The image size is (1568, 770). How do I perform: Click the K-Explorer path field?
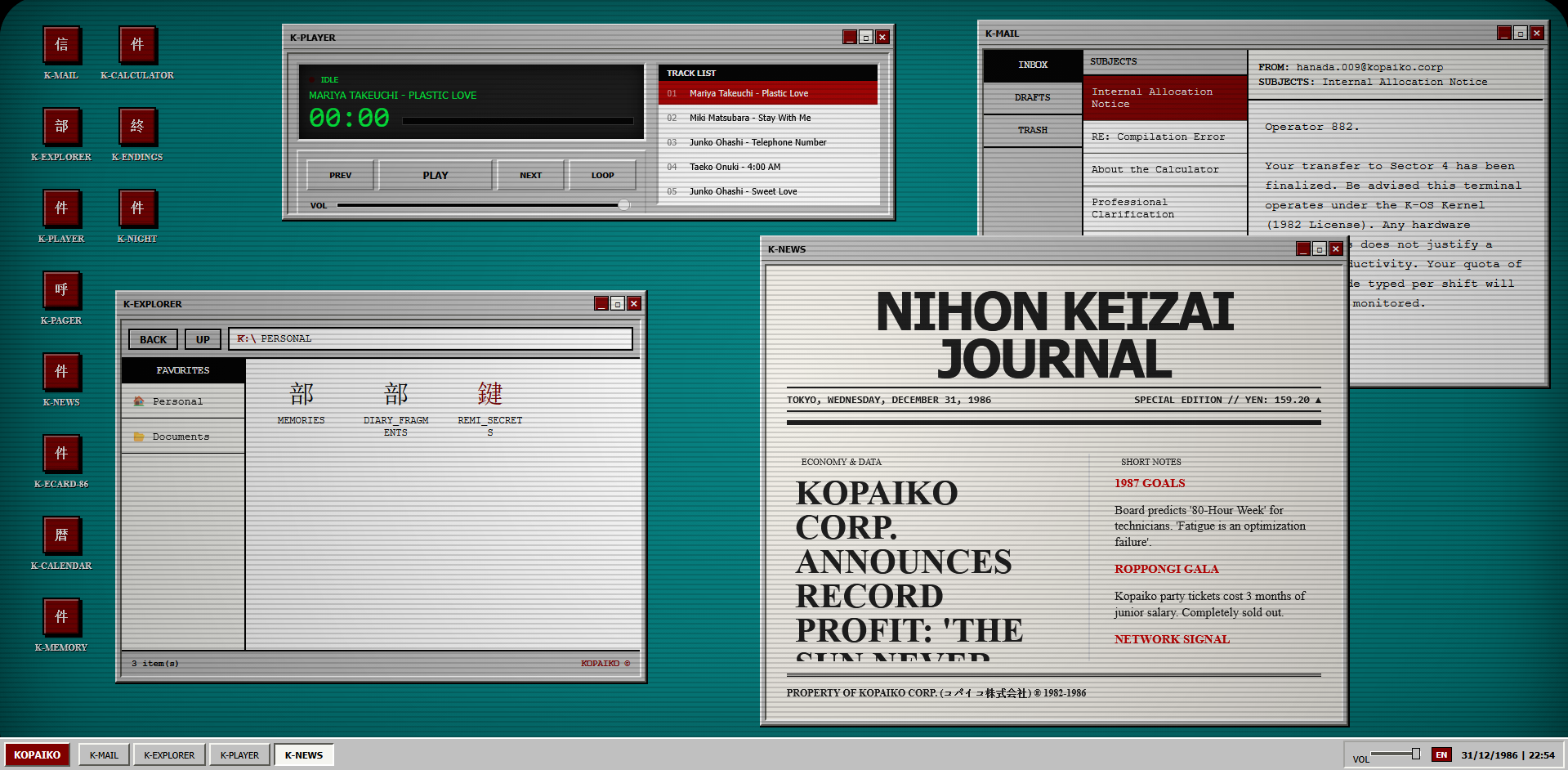431,338
